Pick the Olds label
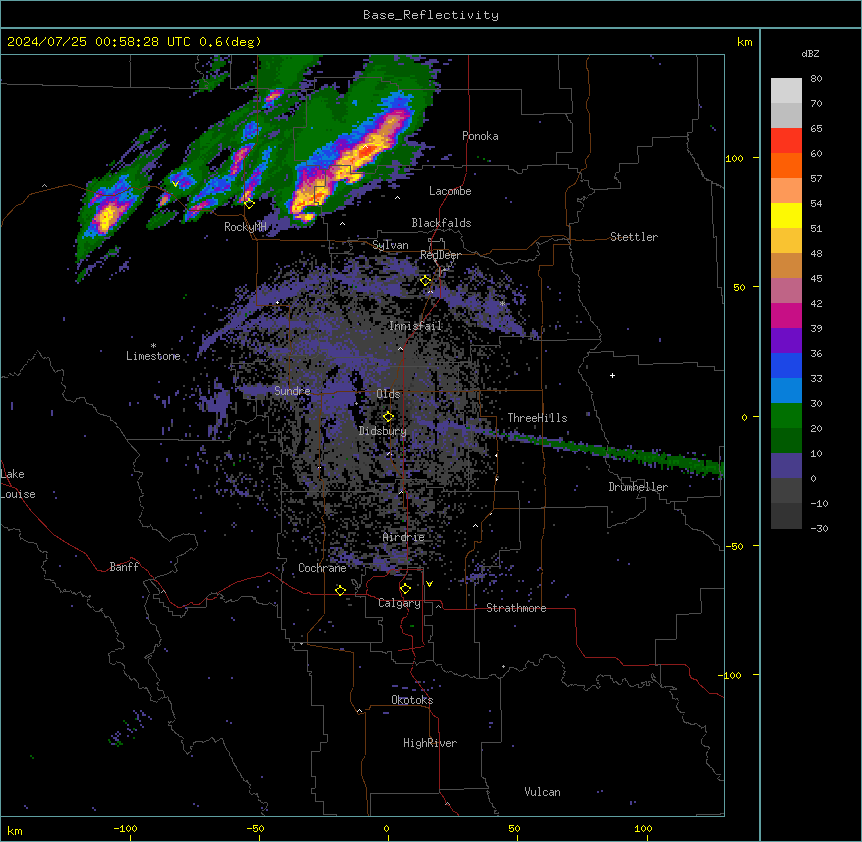 coord(388,394)
